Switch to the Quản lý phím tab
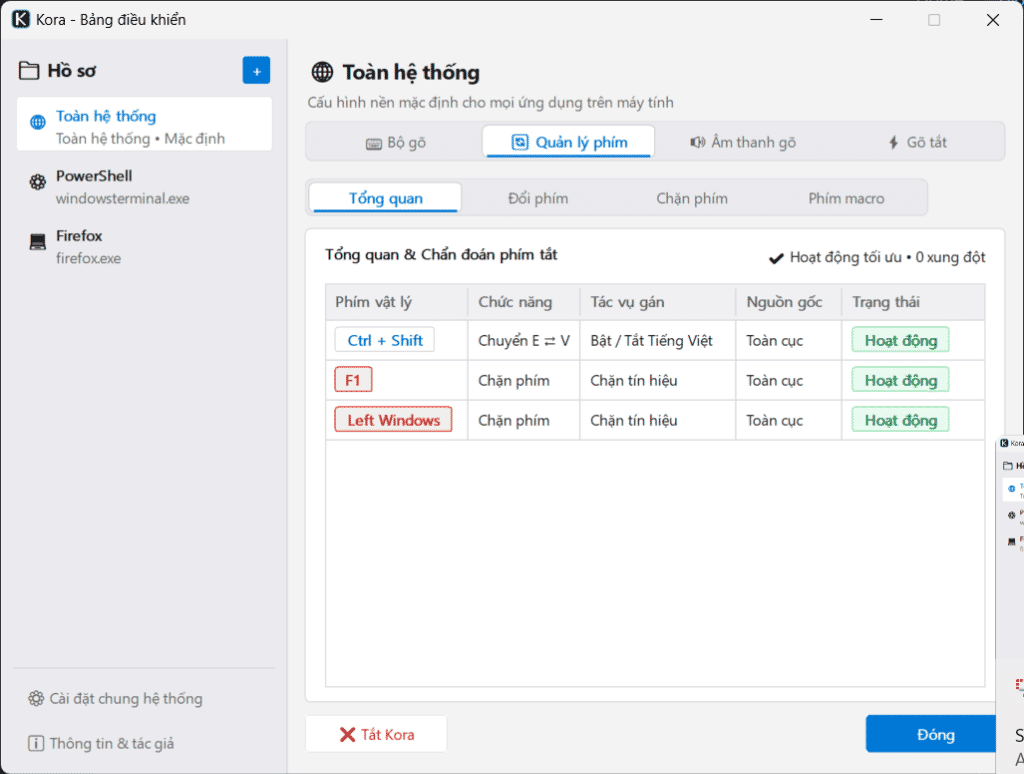Screen dimensions: 1024x774 (569, 142)
